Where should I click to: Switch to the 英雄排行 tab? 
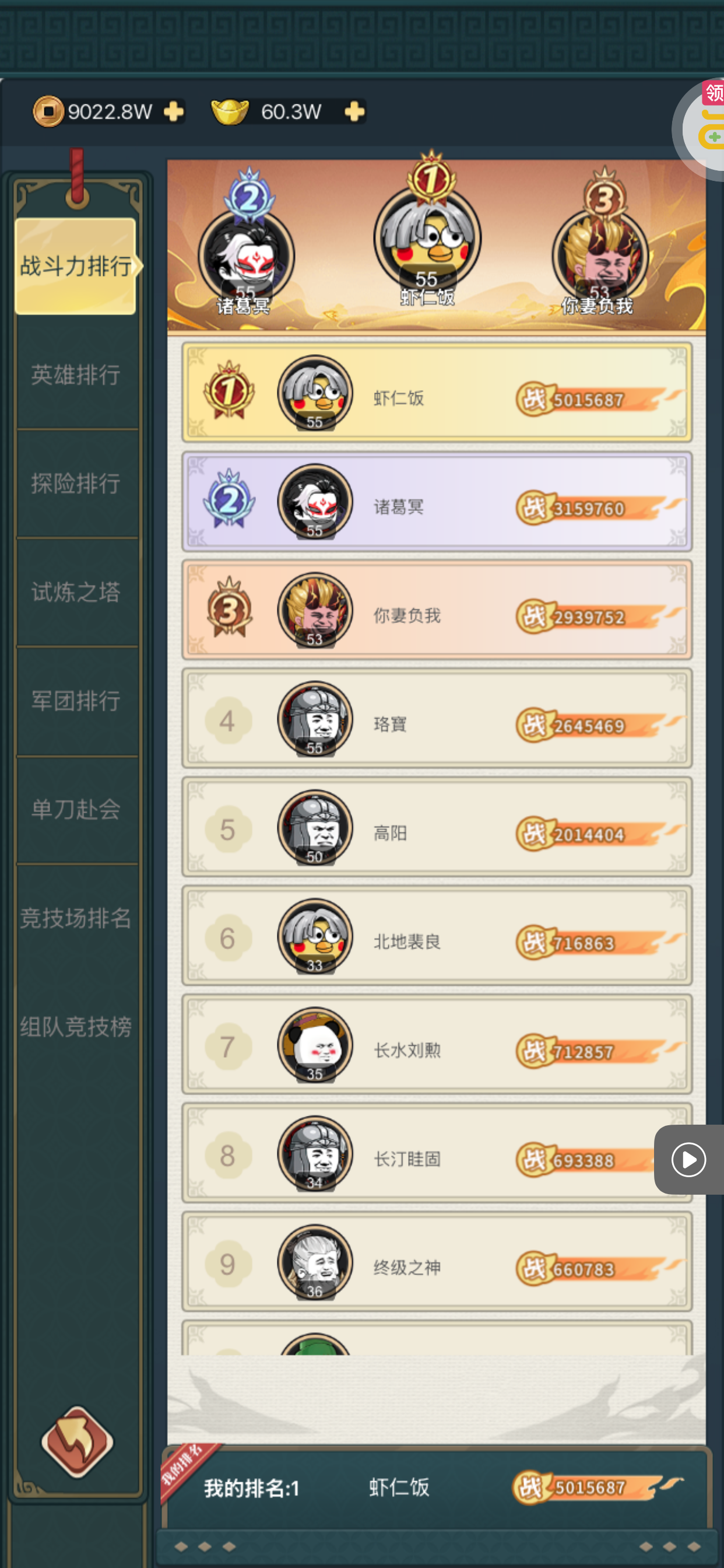(76, 375)
